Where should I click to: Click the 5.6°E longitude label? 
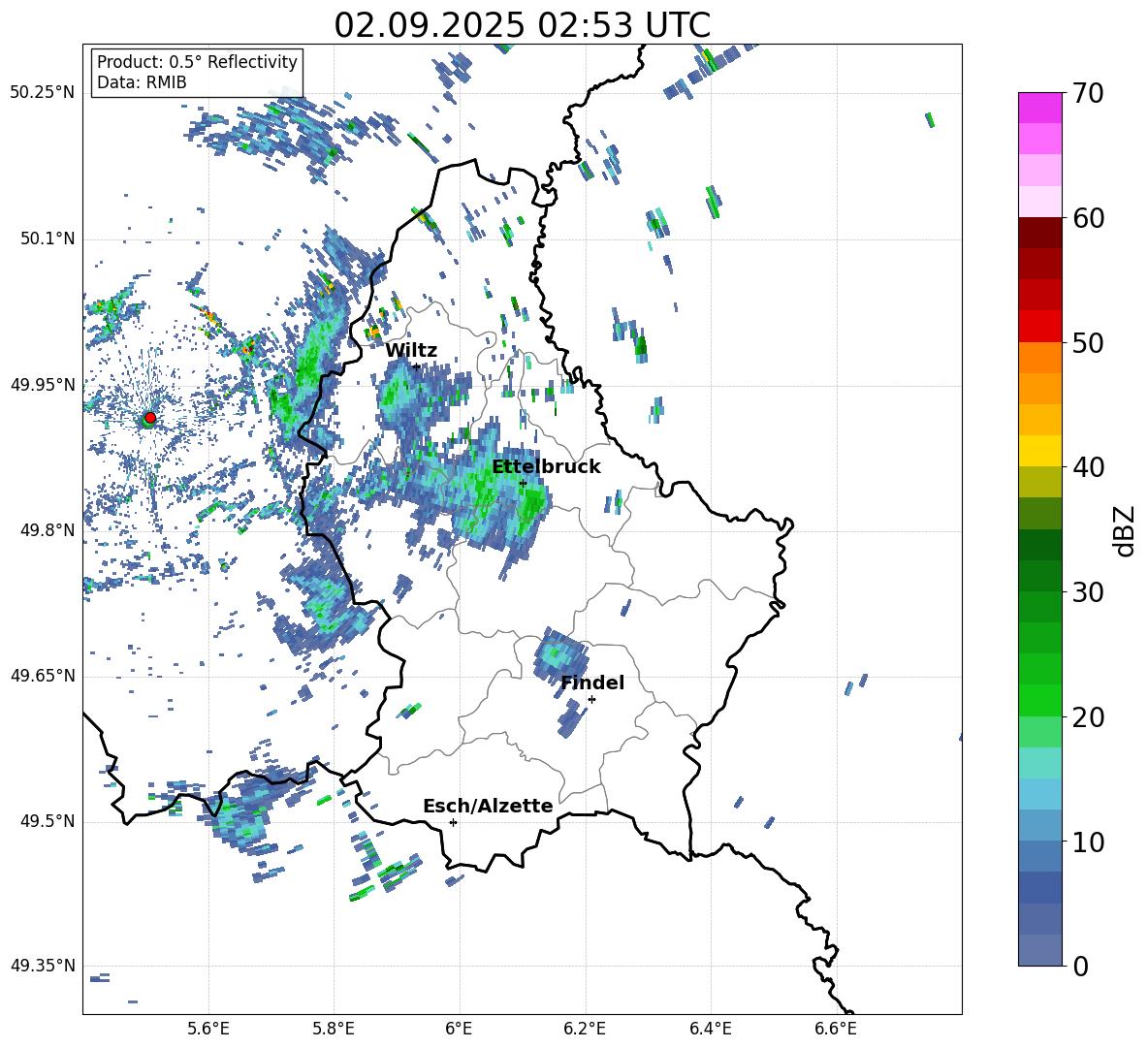tap(208, 1029)
